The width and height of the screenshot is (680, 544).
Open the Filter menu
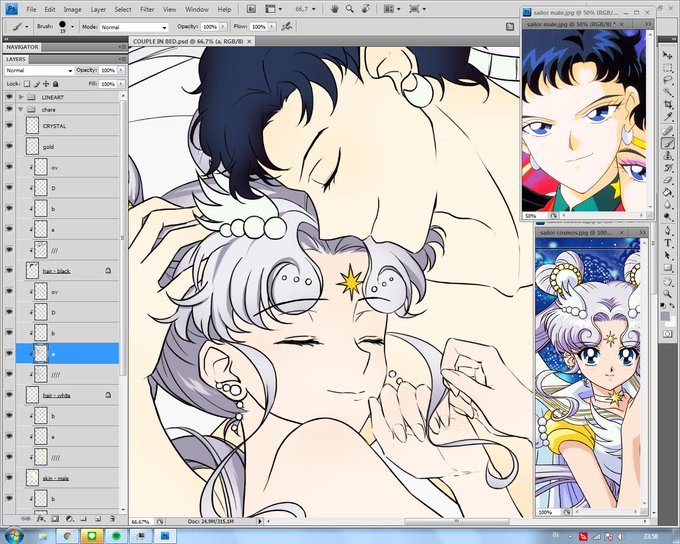click(x=147, y=9)
